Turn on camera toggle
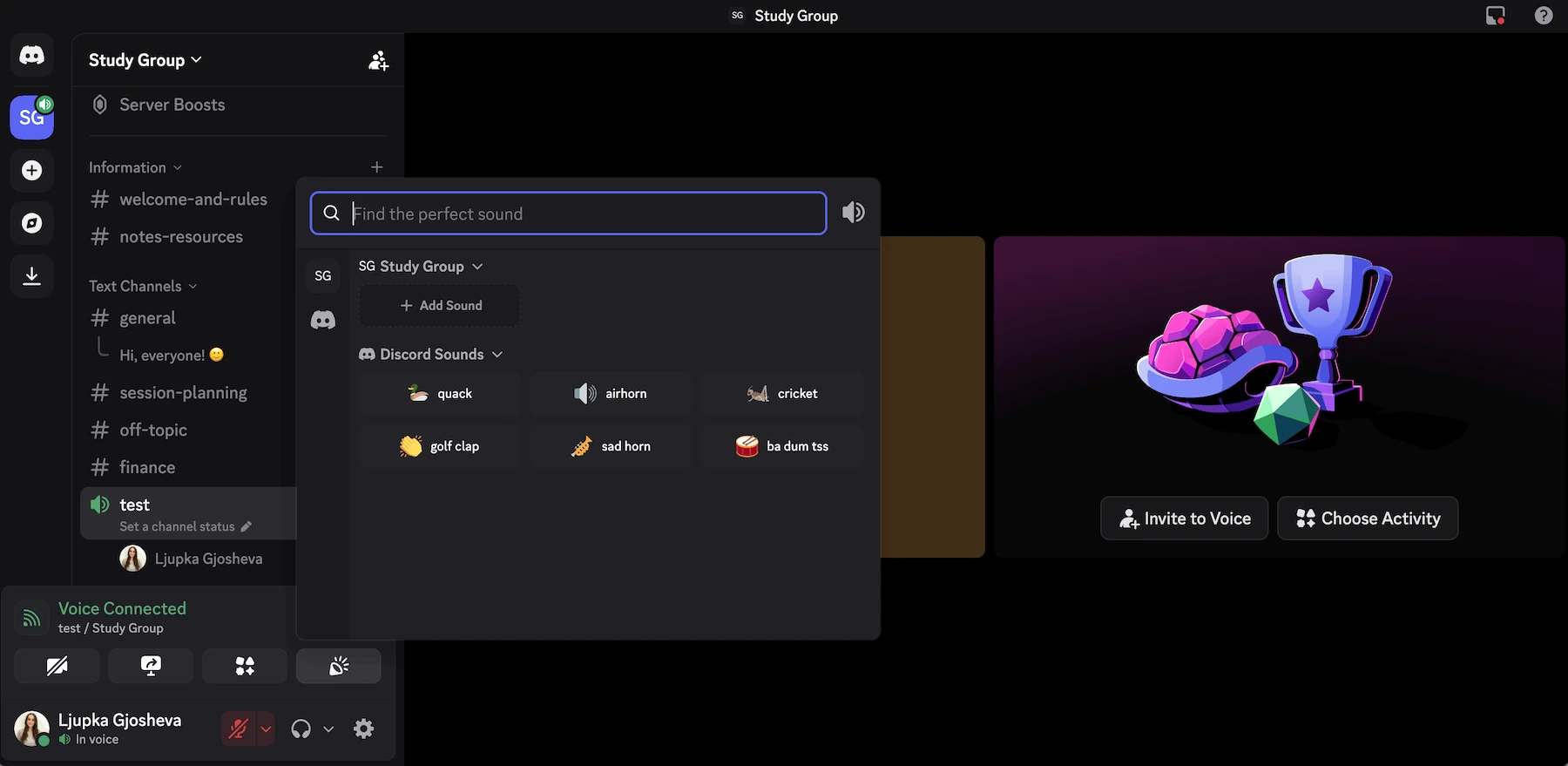The image size is (1568, 766). pyautogui.click(x=57, y=667)
